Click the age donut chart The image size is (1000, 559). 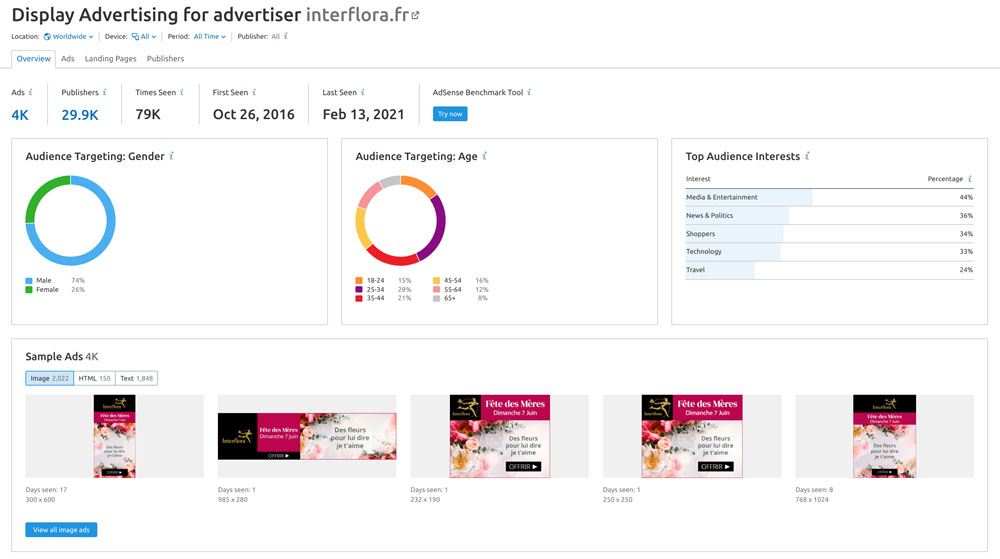401,221
